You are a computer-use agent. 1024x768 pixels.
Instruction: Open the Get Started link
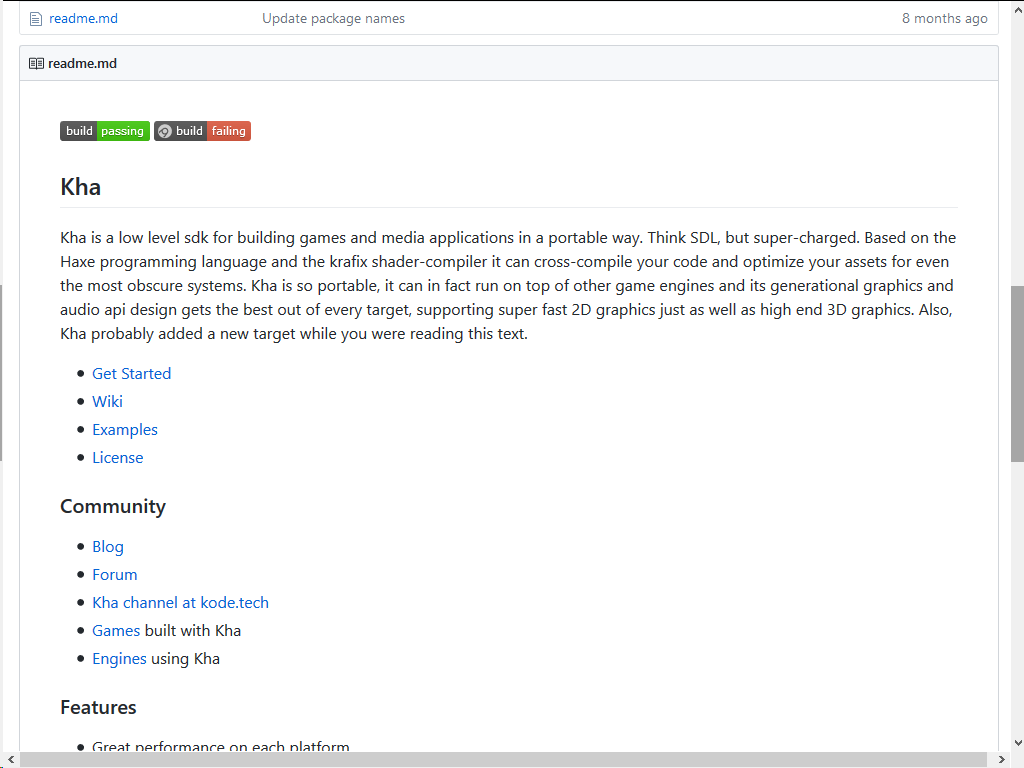tap(131, 374)
